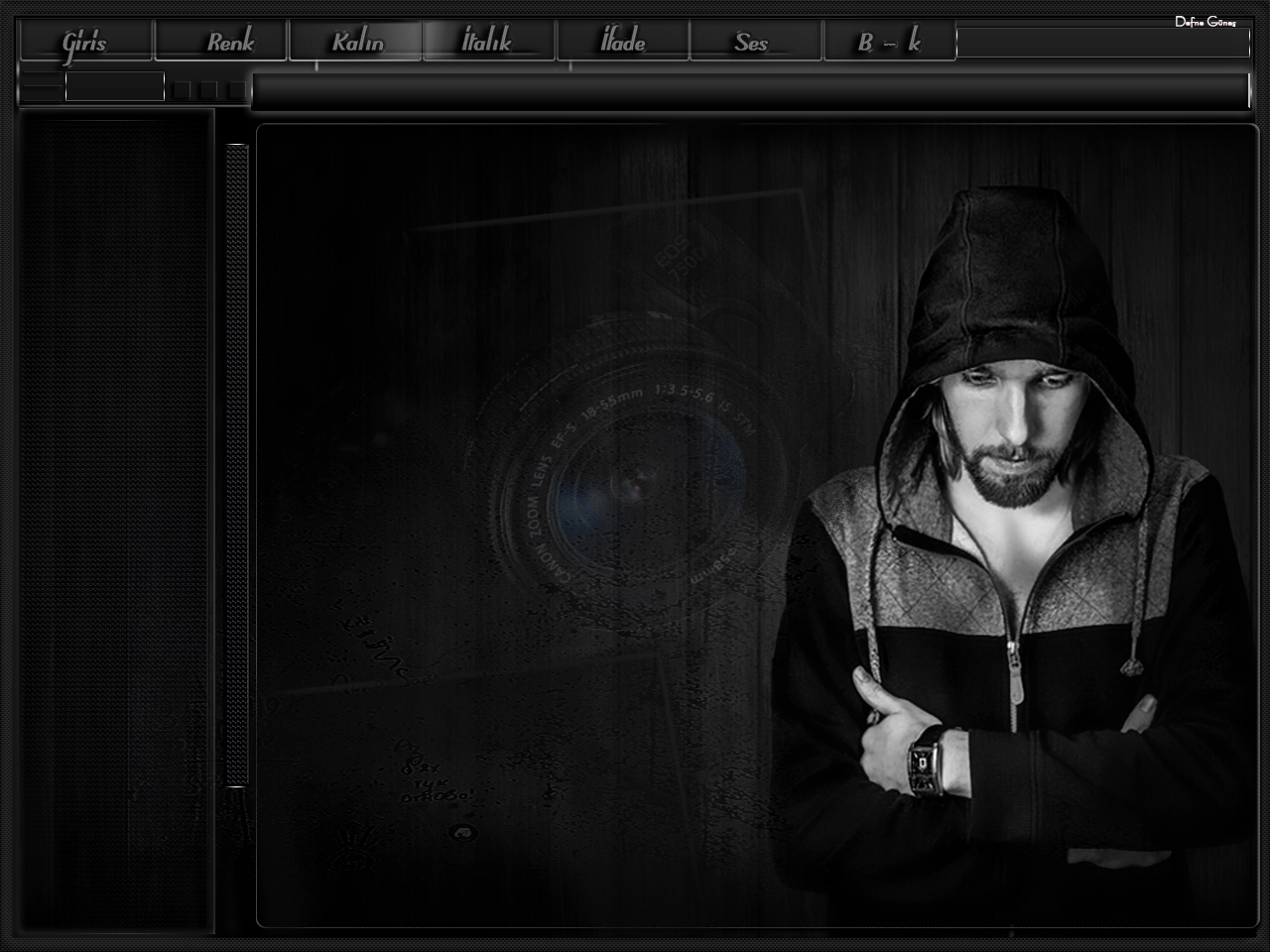Click the outlined box left of three squares
Image resolution: width=1270 pixels, height=952 pixels.
tap(115, 86)
